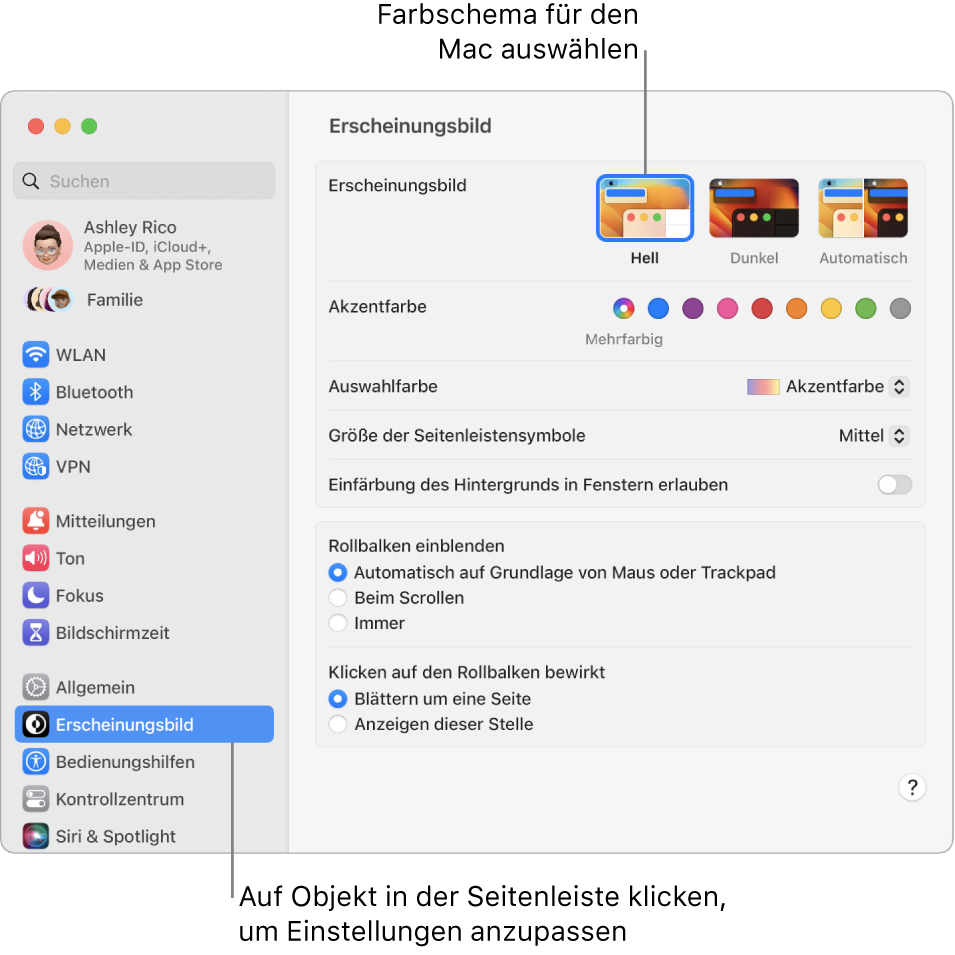This screenshot has height=955, width=955.
Task: Choose 'Anzeigen dieser Stelle' for Rollbalken click
Action: point(339,722)
